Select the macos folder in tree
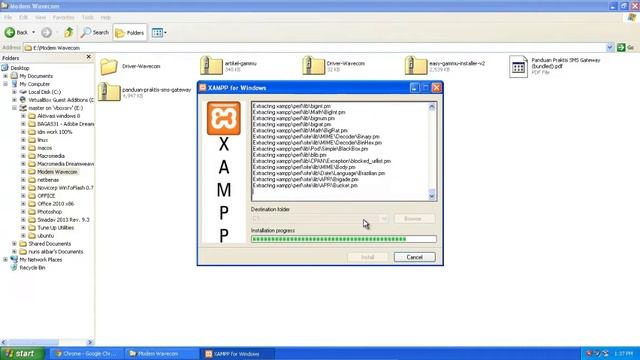 click(44, 148)
